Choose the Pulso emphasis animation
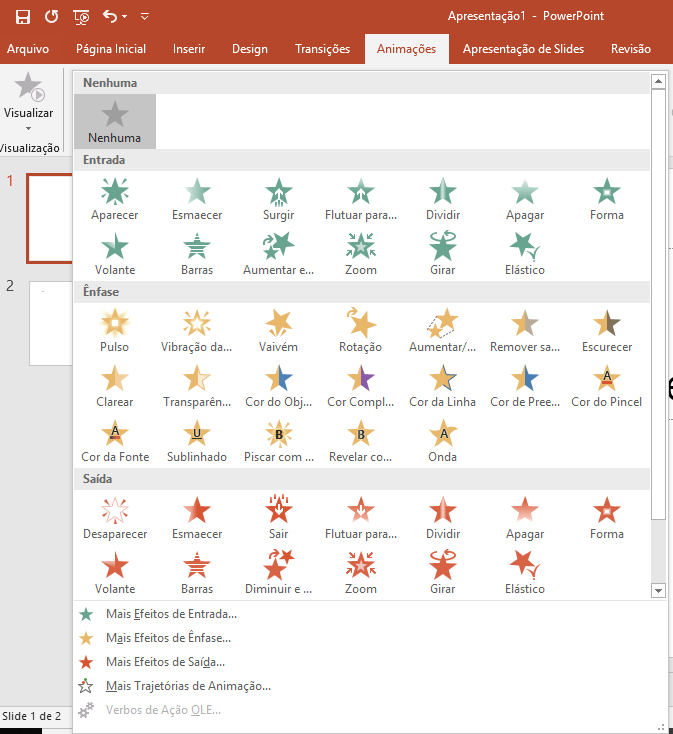This screenshot has width=673, height=734. point(115,331)
